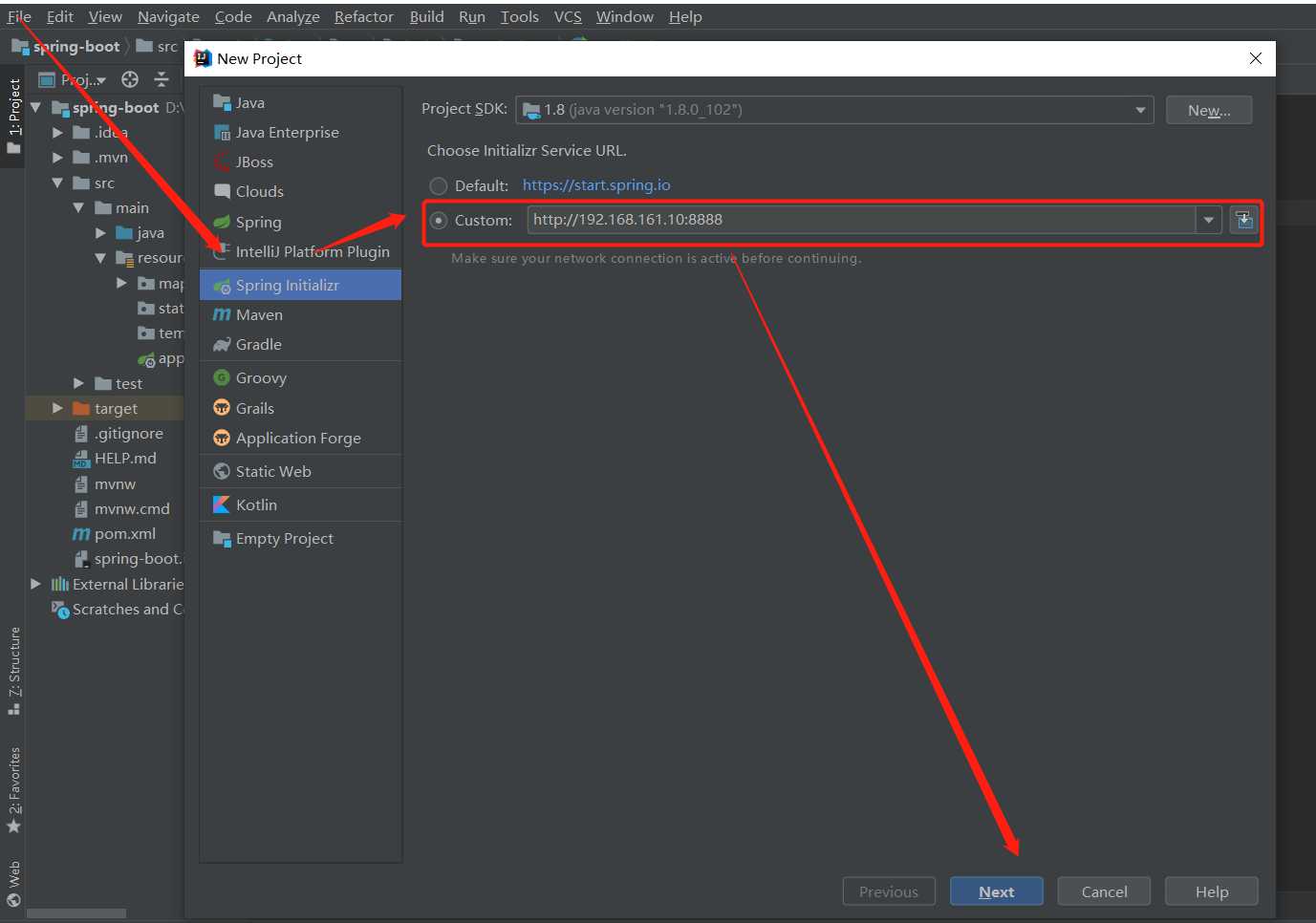This screenshot has width=1316, height=923.
Task: Open the File menu
Action: tap(19, 16)
